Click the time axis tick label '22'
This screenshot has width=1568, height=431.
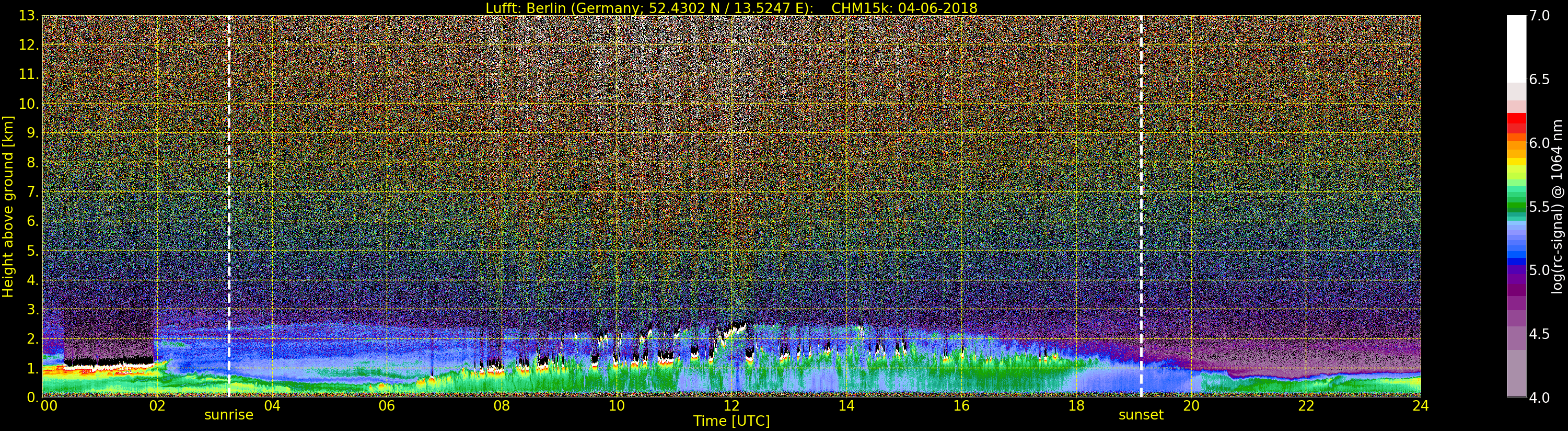pos(1306,406)
